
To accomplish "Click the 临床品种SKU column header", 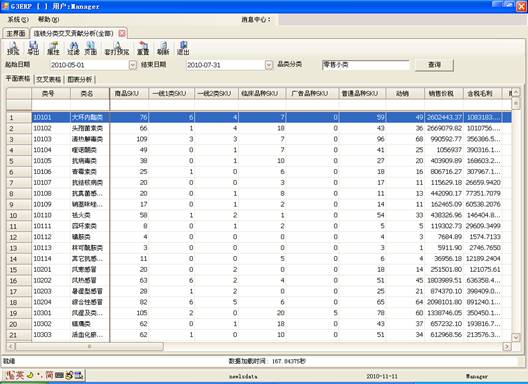I will (x=262, y=93).
